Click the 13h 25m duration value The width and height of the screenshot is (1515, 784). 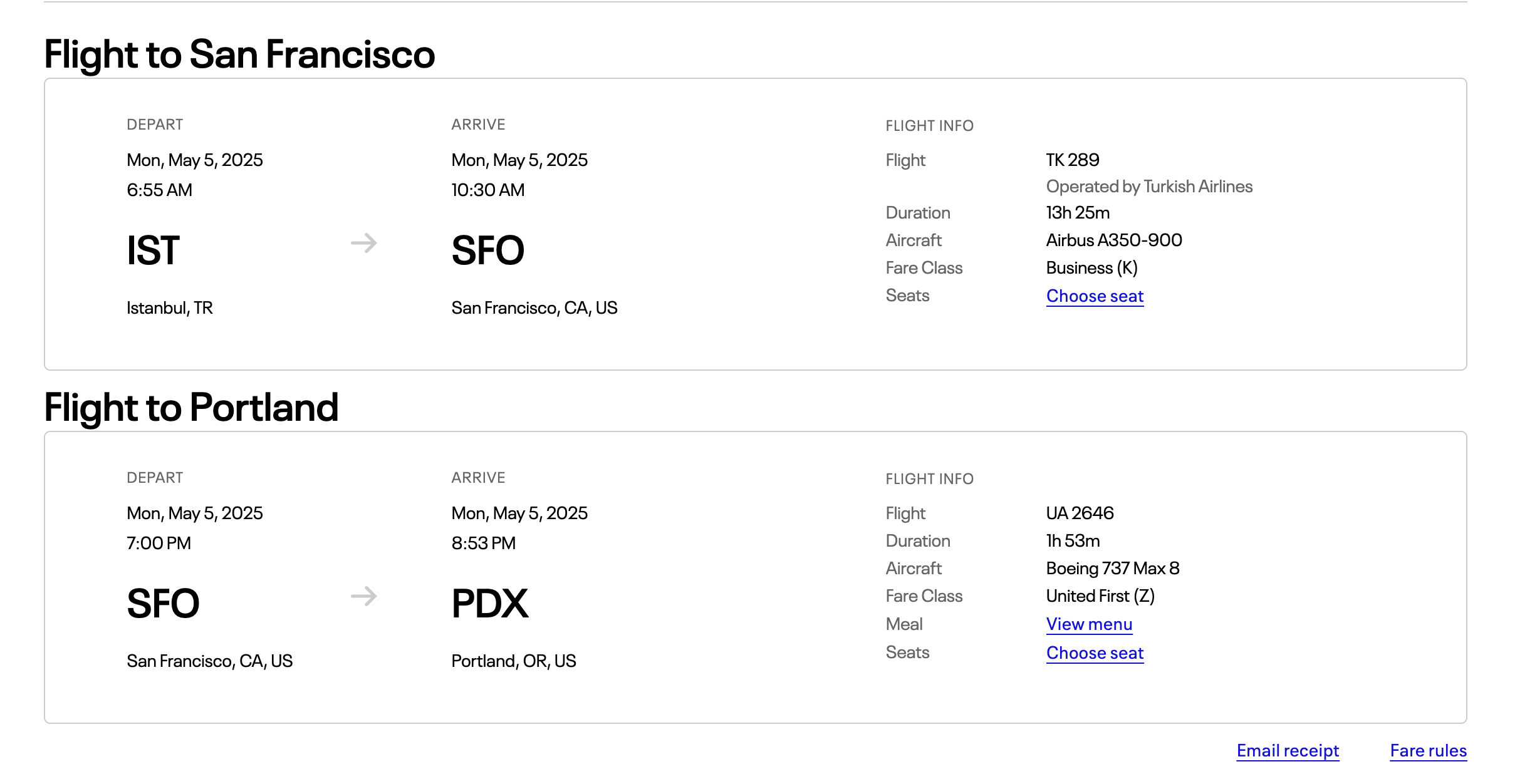click(x=1078, y=213)
